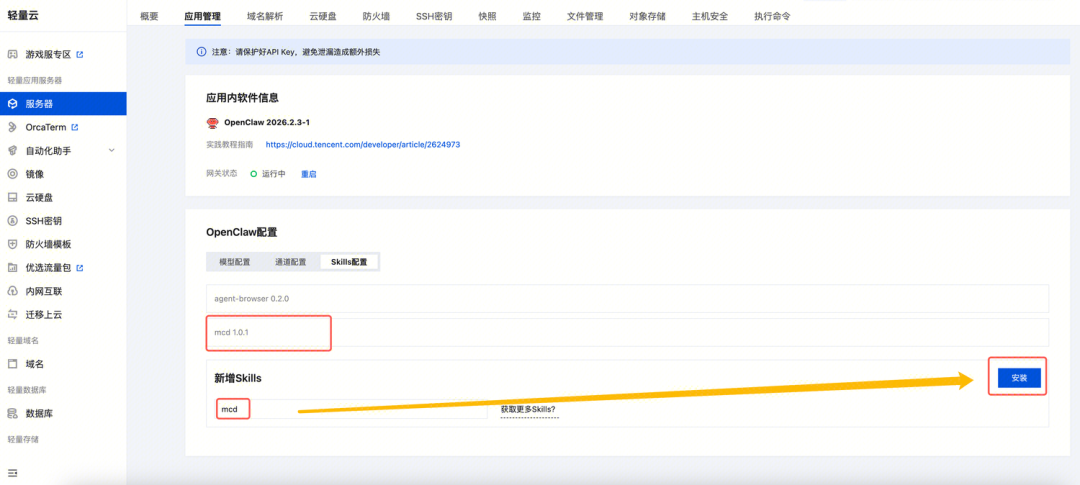Screen dimensions: 1080x485
Task: Click the game server zone gamepad icon
Action: [12, 54]
